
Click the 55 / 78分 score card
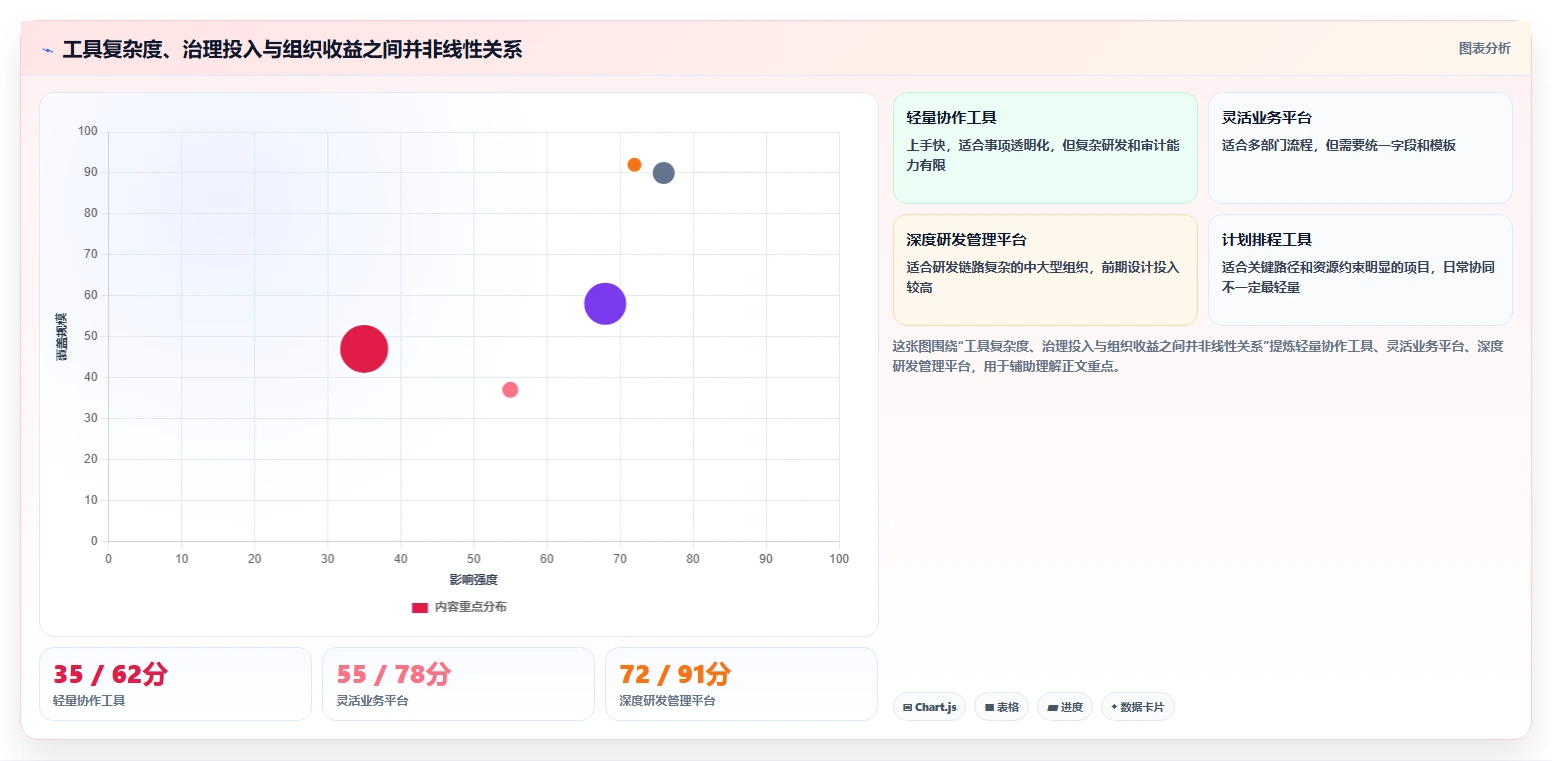458,684
